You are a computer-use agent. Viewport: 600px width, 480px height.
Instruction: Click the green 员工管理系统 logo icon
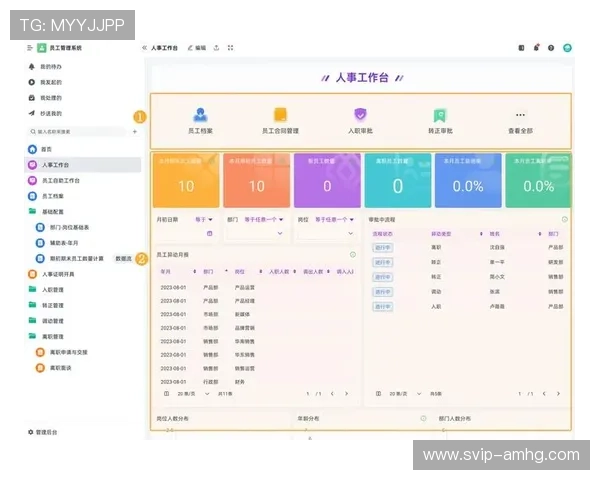click(41, 48)
